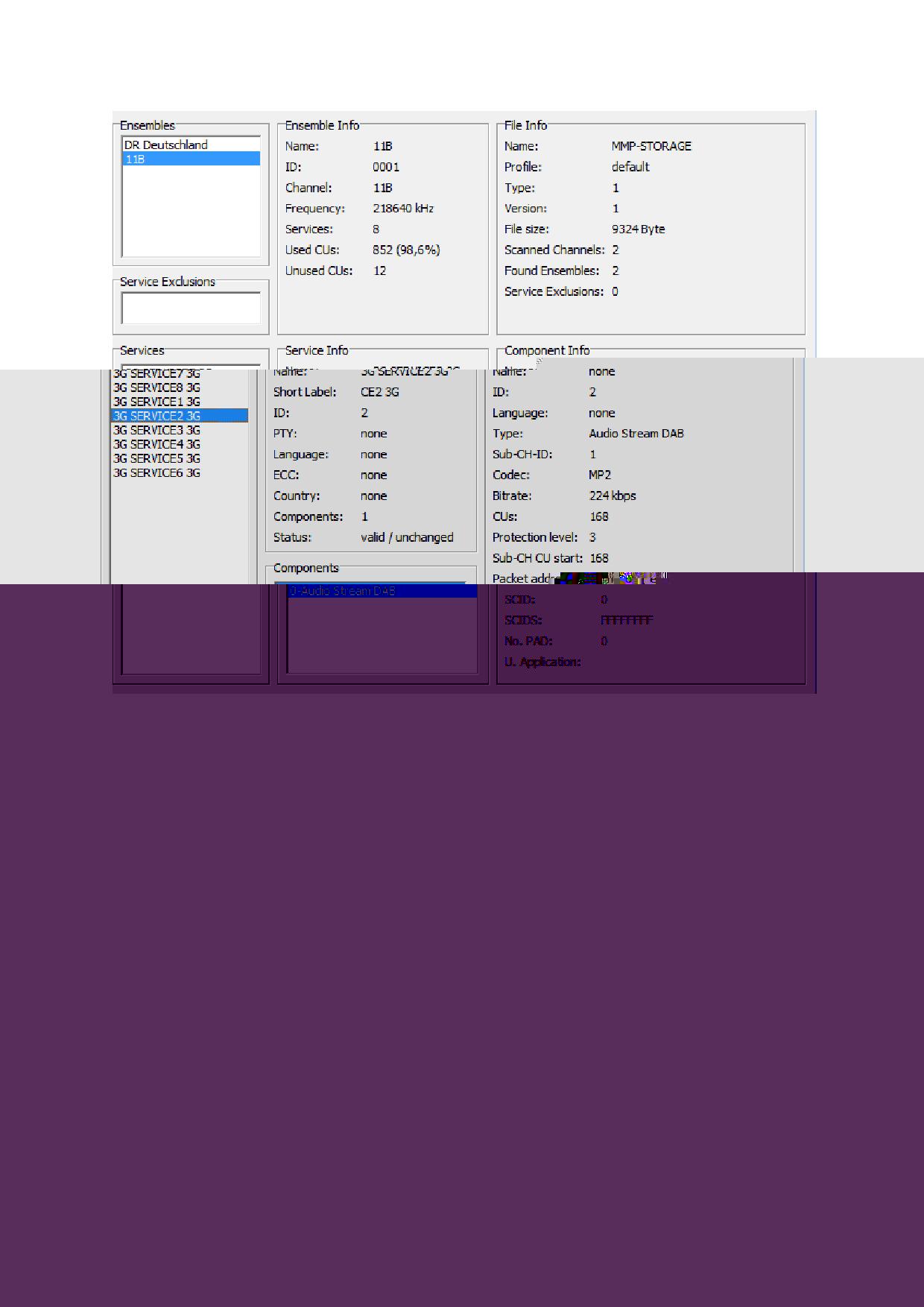Select 11B entry in the Ensembles list
This screenshot has width=924, height=1307.
click(x=190, y=159)
